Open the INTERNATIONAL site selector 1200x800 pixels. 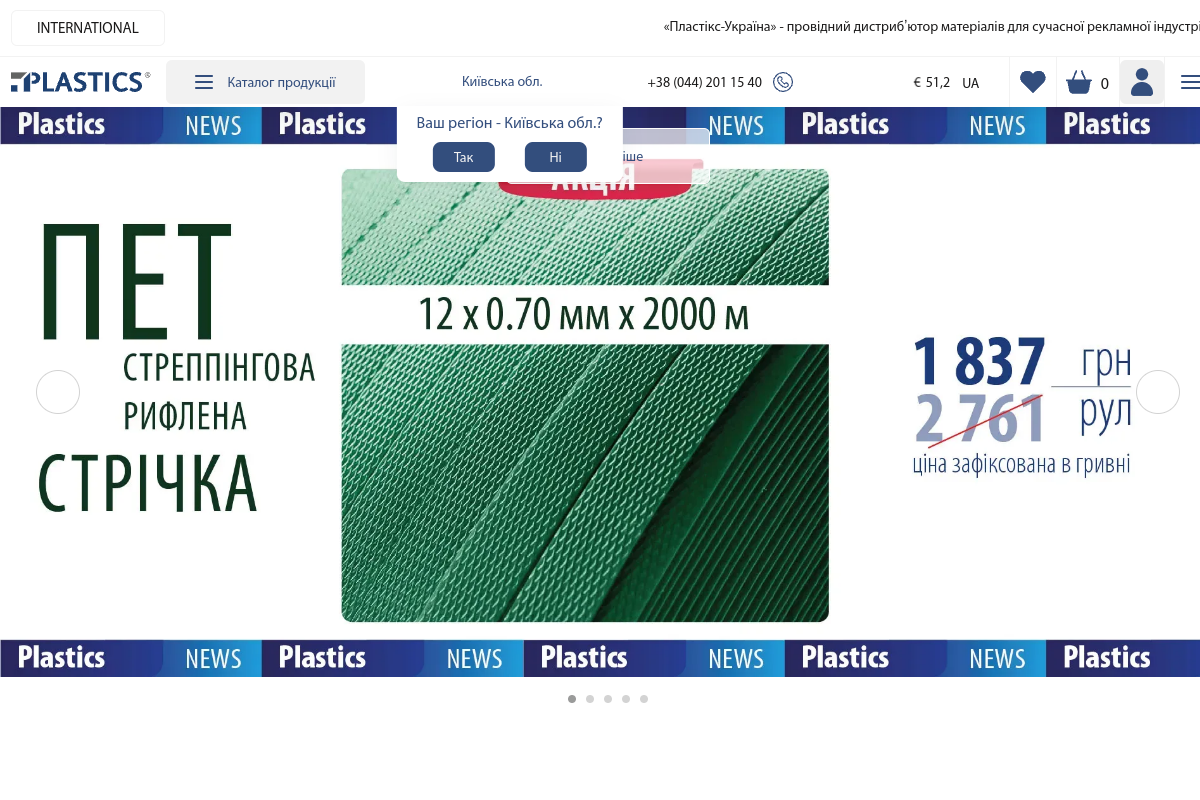coord(88,28)
